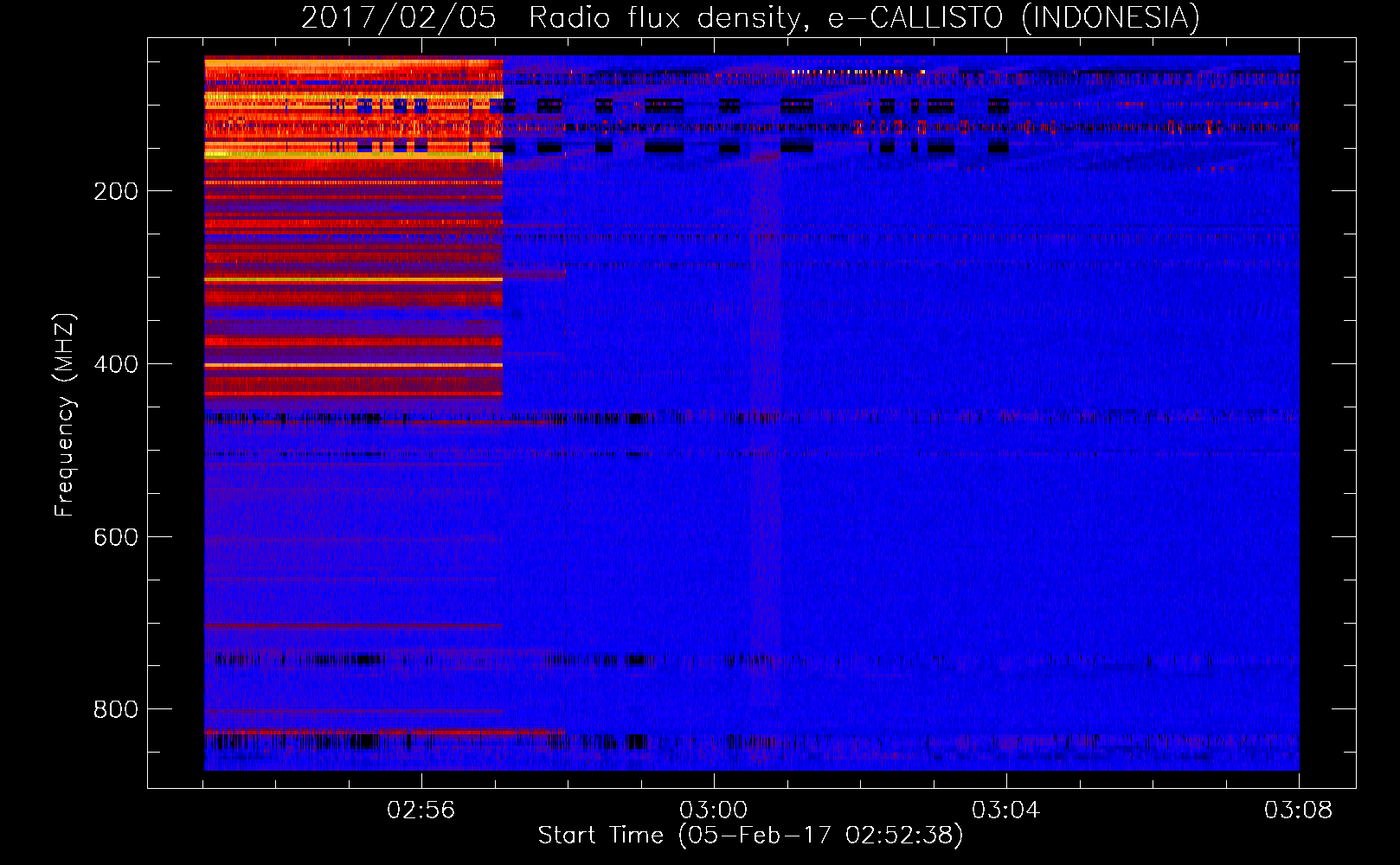Click the 200 frequency tick label
Viewport: 1400px width, 865px height.
(x=116, y=191)
